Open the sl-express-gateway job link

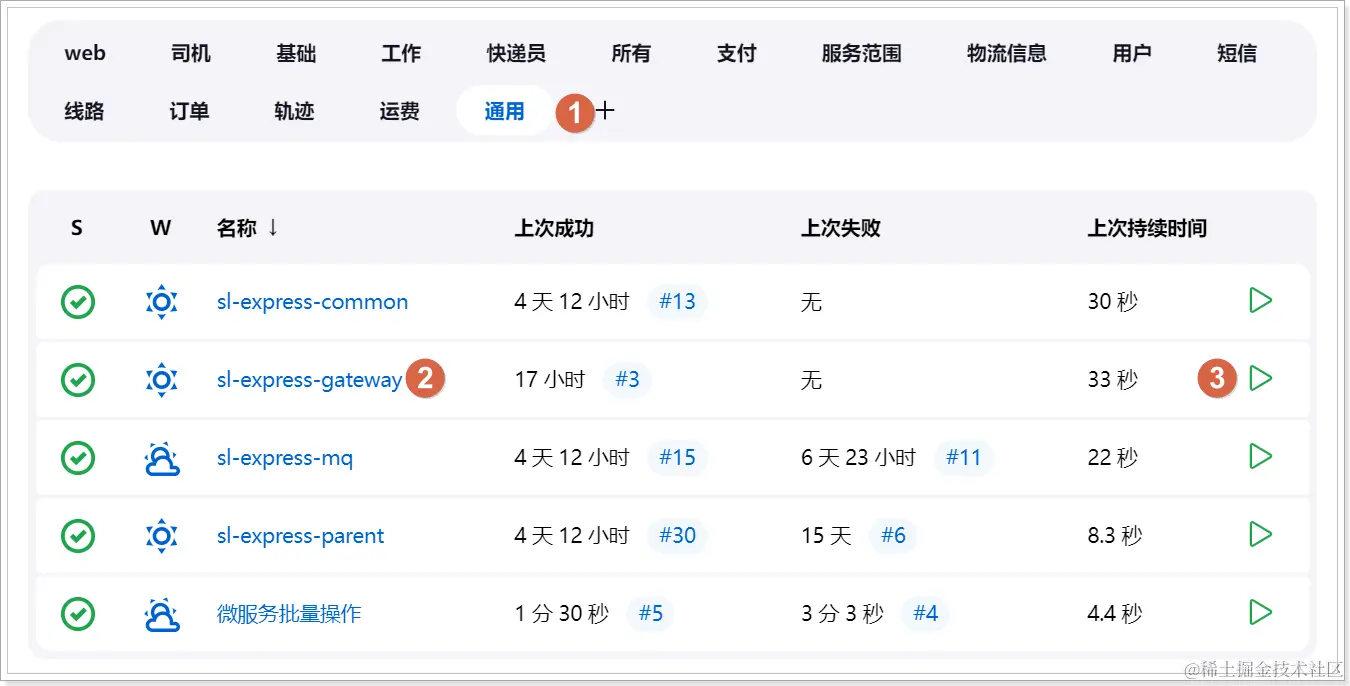point(309,379)
